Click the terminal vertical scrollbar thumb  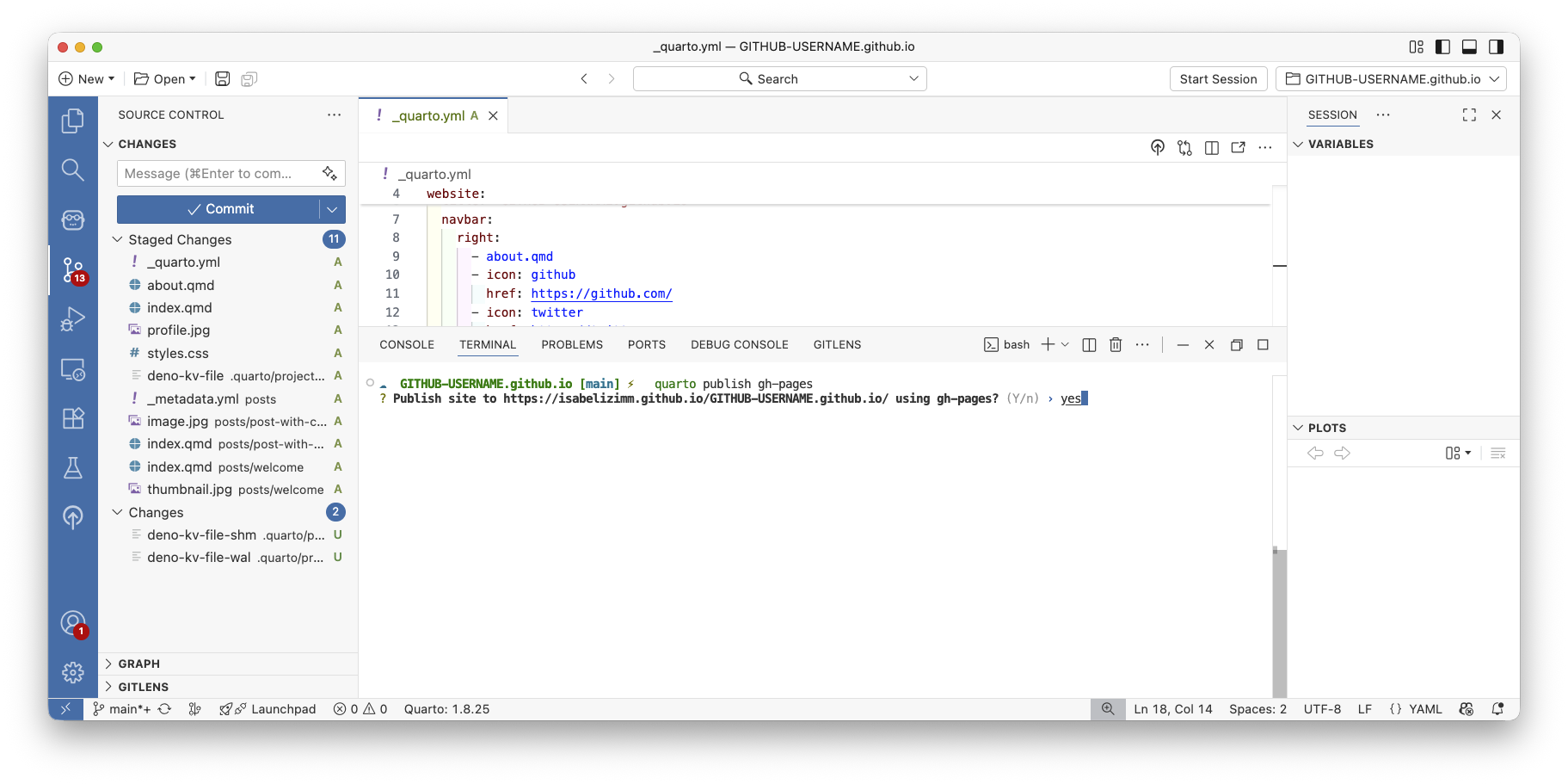point(1279,620)
